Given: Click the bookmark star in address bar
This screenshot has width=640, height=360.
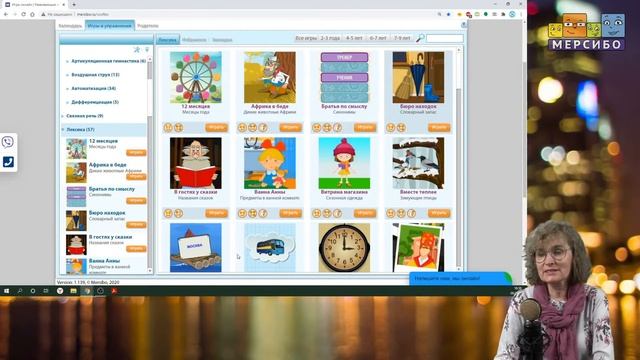Looking at the screenshot, I should click(x=449, y=14).
